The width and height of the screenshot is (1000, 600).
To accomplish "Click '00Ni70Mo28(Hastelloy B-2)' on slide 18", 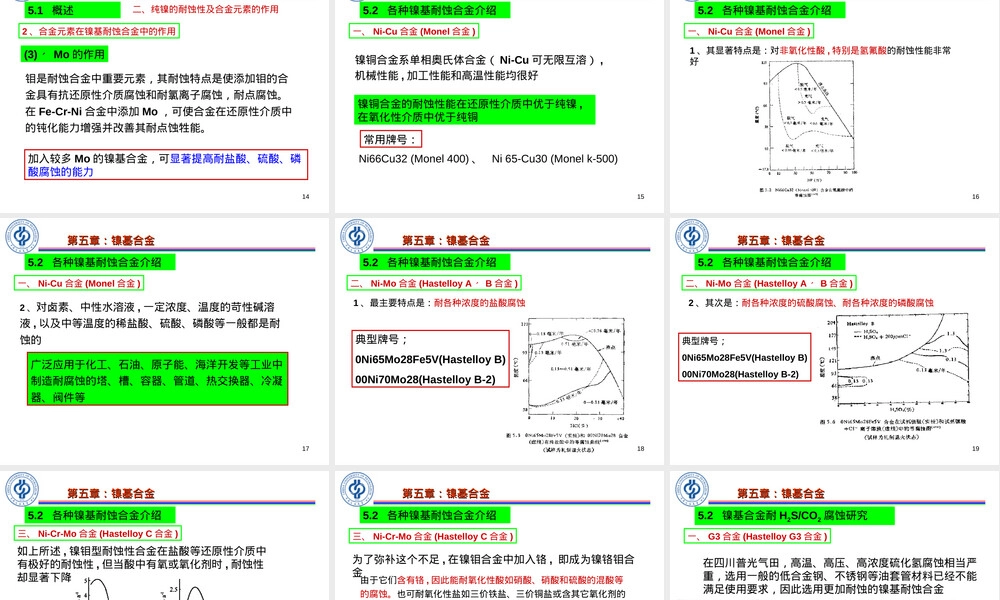I will pyautogui.click(x=425, y=380).
